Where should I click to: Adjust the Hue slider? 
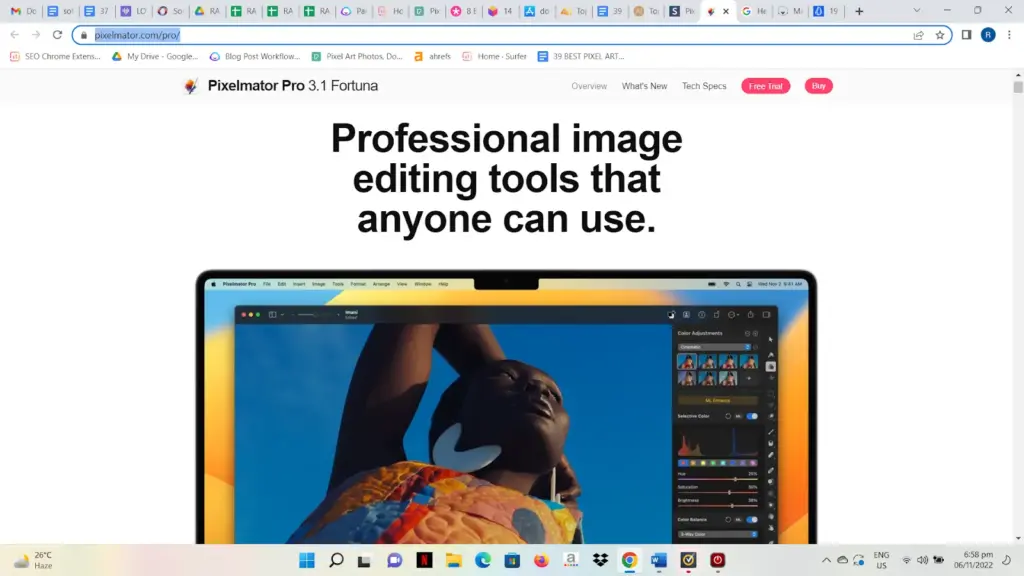click(x=735, y=479)
